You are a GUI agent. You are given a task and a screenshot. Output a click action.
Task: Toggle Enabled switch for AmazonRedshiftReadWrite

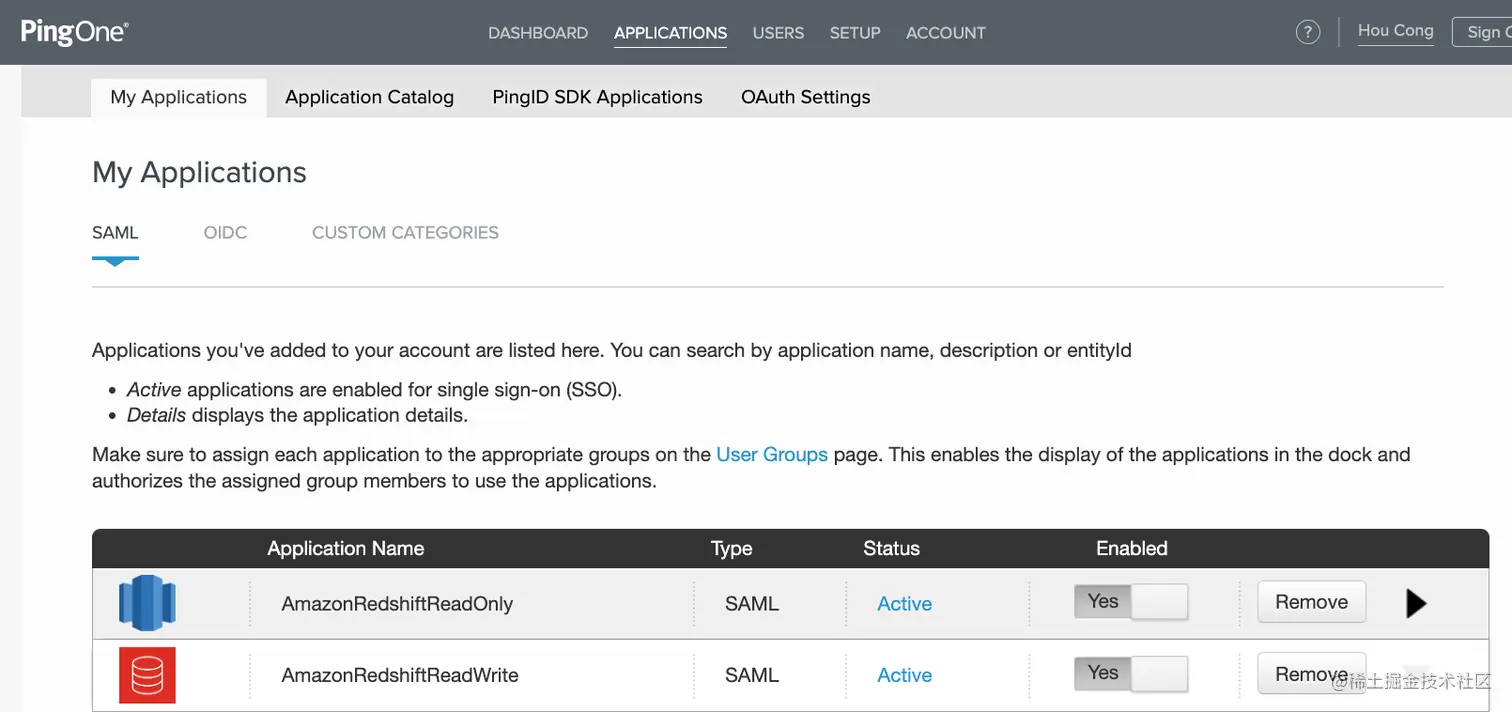(1130, 674)
